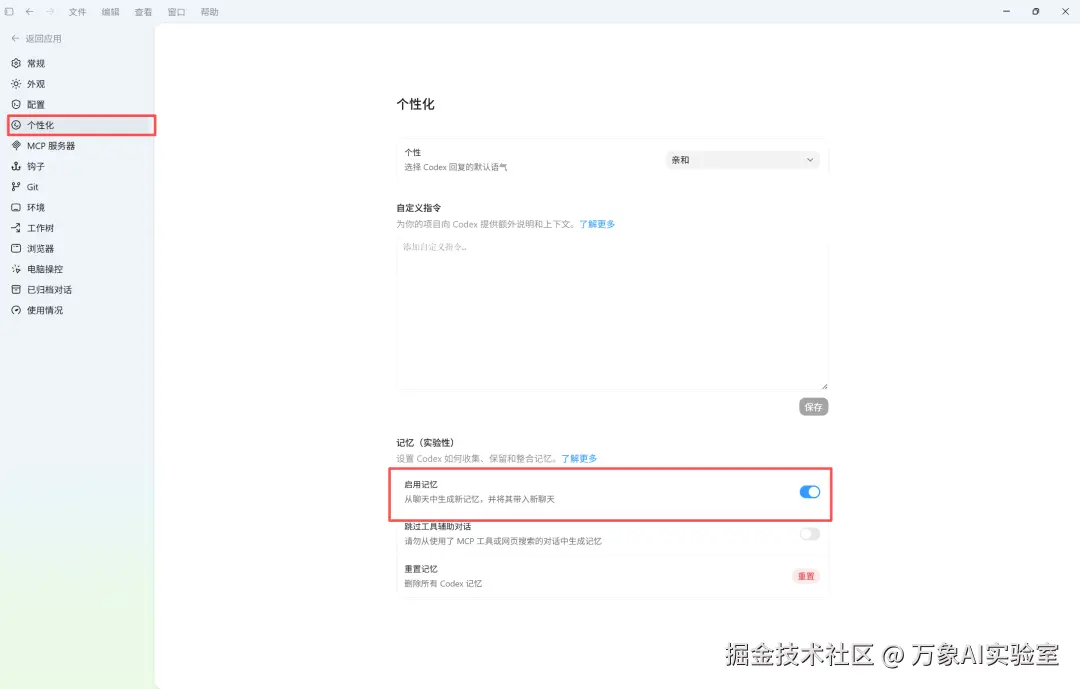This screenshot has height=689, width=1080.
Task: Click the 浏览器 icon
Action: click(x=16, y=248)
